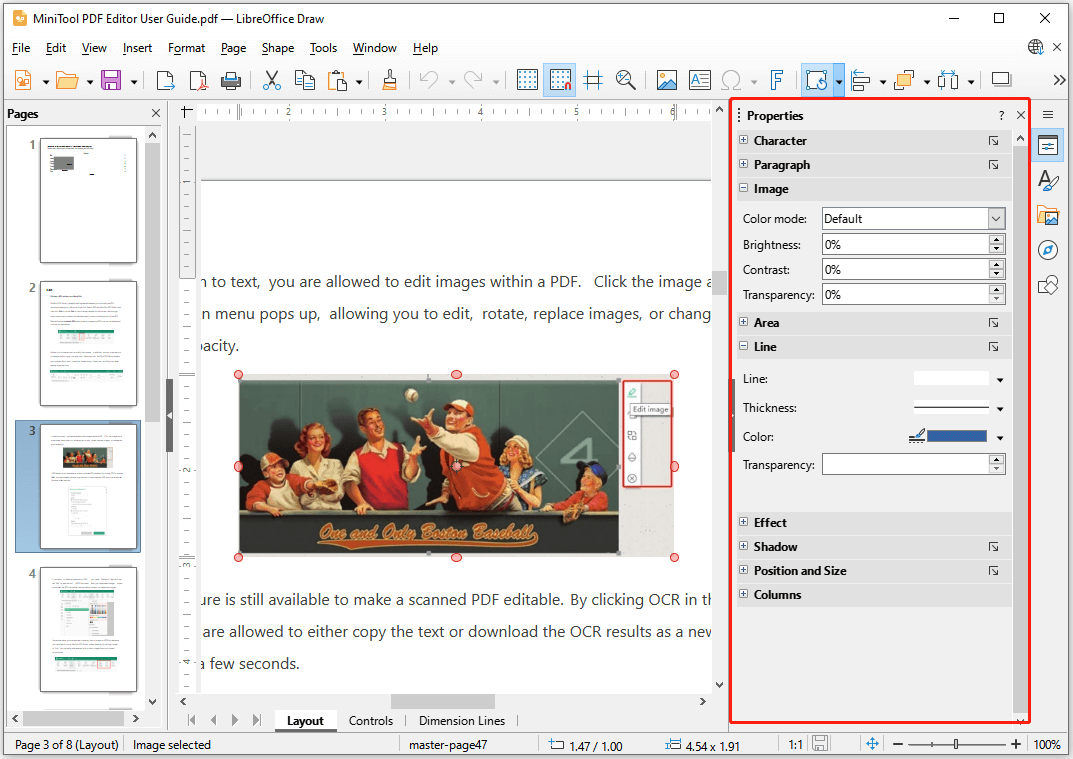The image size is (1073, 759).
Task: Export directly as PDF
Action: [x=198, y=80]
